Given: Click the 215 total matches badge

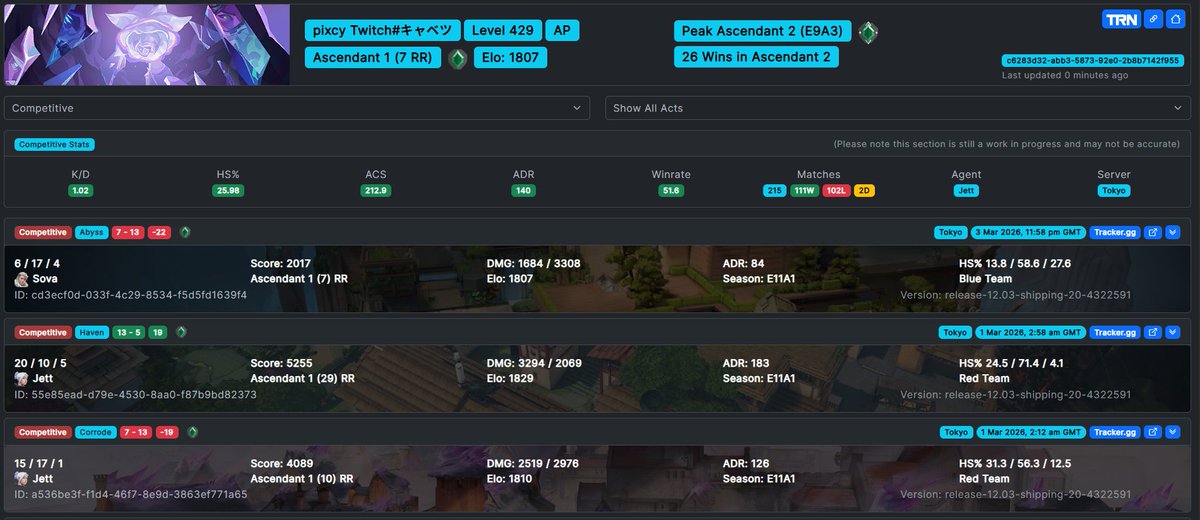Looking at the screenshot, I should pos(775,190).
